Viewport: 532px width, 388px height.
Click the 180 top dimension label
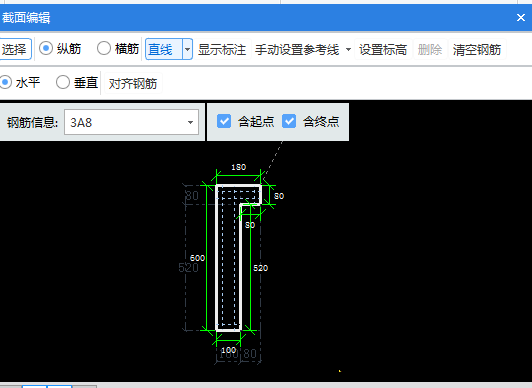click(239, 167)
